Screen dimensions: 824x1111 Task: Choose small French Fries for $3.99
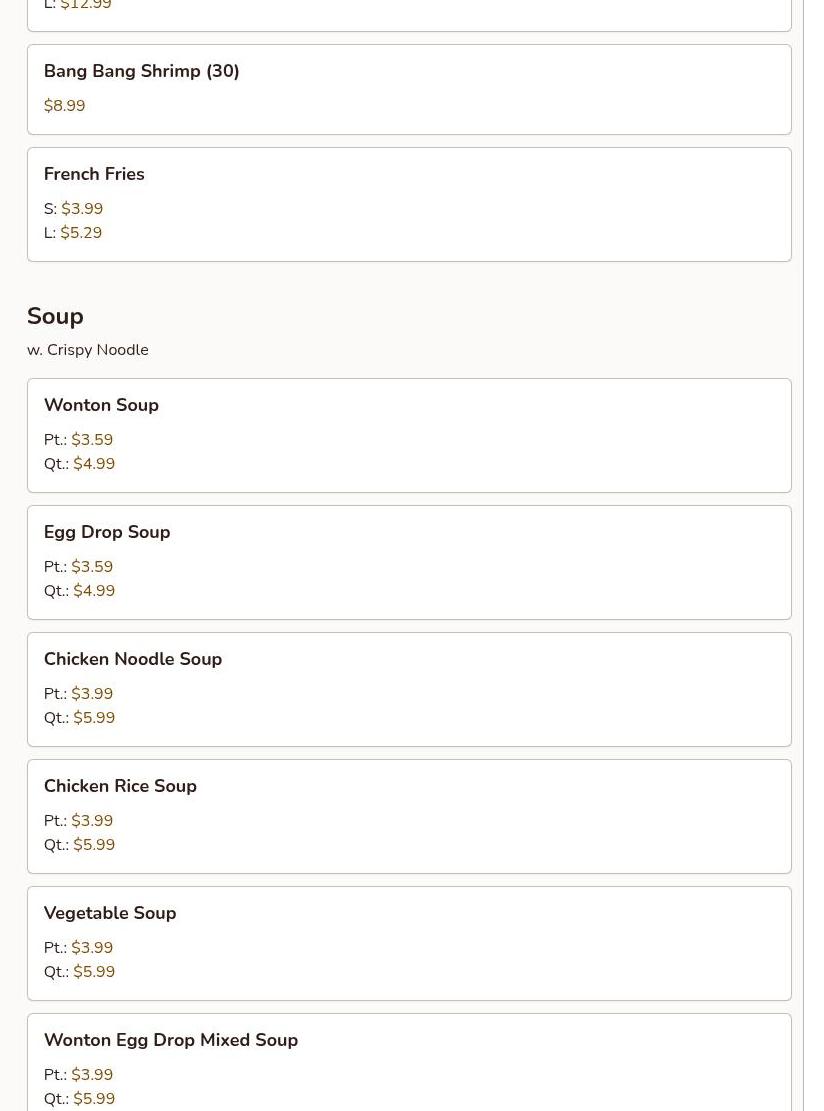pyautogui.click(x=81, y=209)
